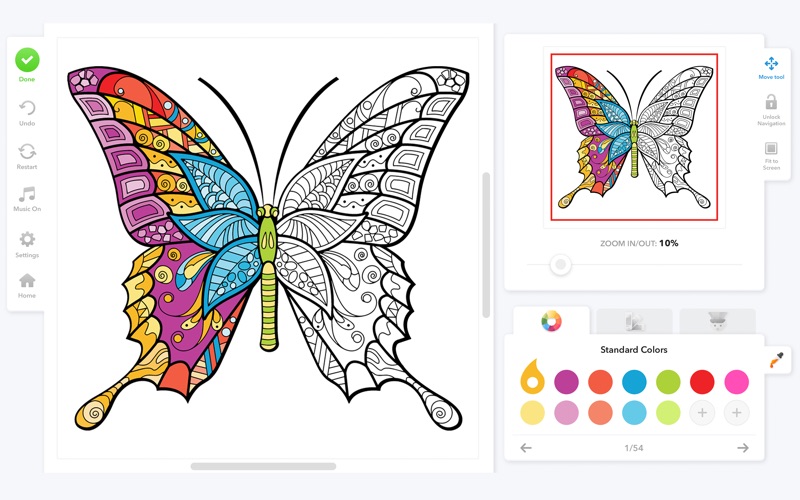The image size is (800, 500).
Task: Add custom color in last plus slot
Action: point(736,413)
